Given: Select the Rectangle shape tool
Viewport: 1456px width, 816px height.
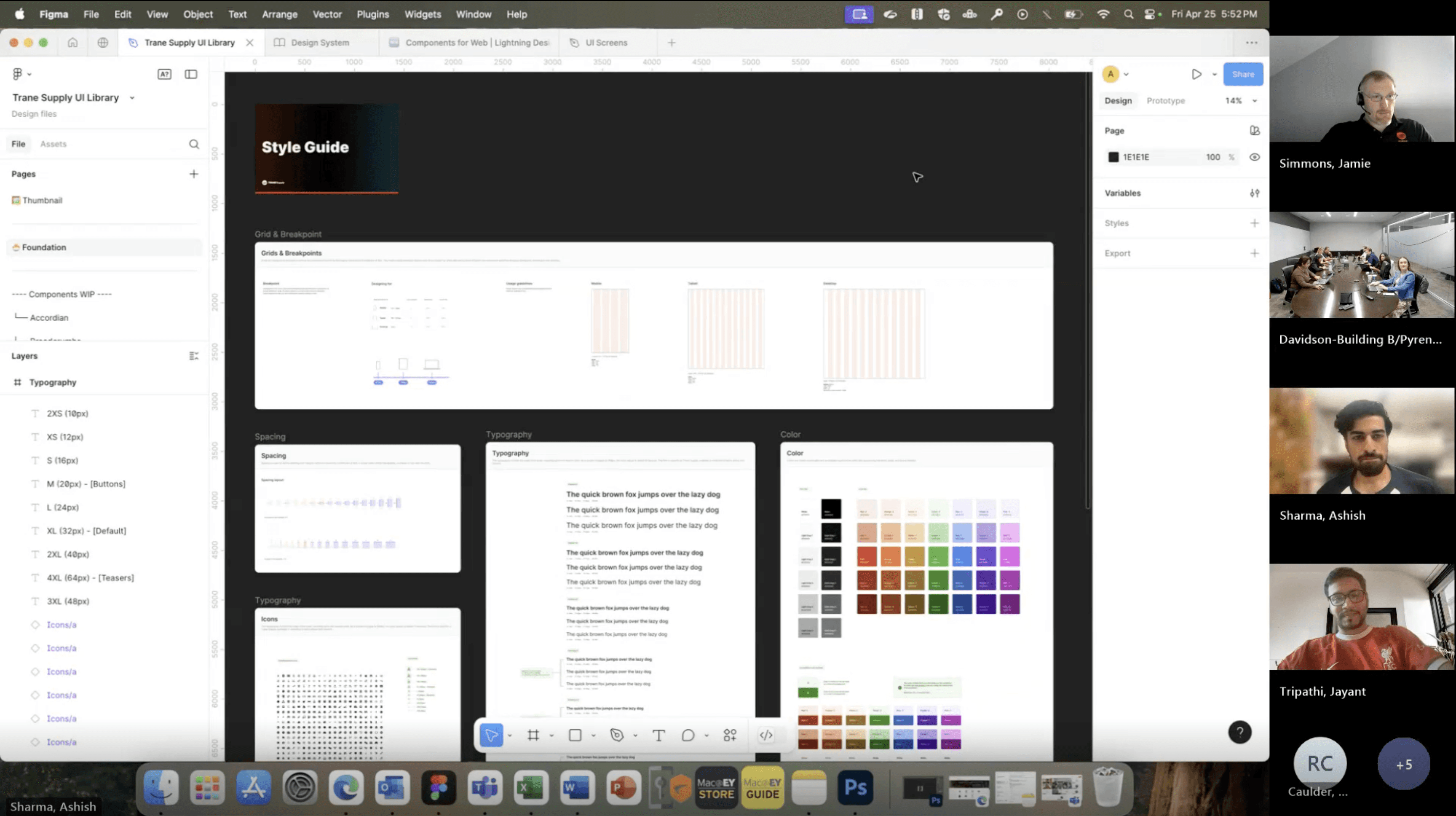Looking at the screenshot, I should point(575,735).
